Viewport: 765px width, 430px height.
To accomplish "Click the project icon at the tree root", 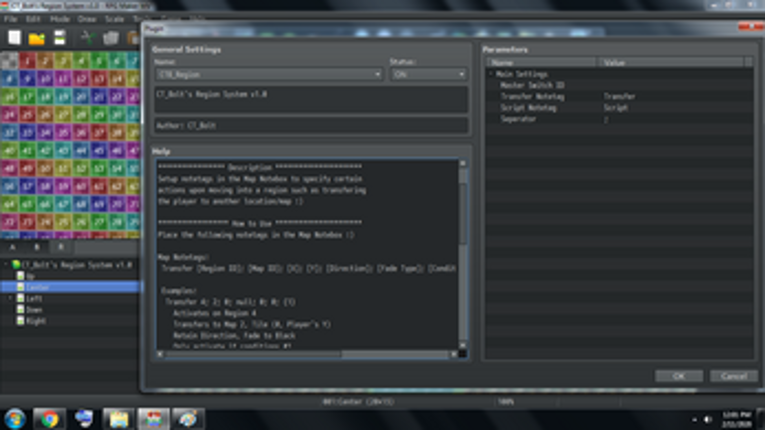I will coord(16,265).
